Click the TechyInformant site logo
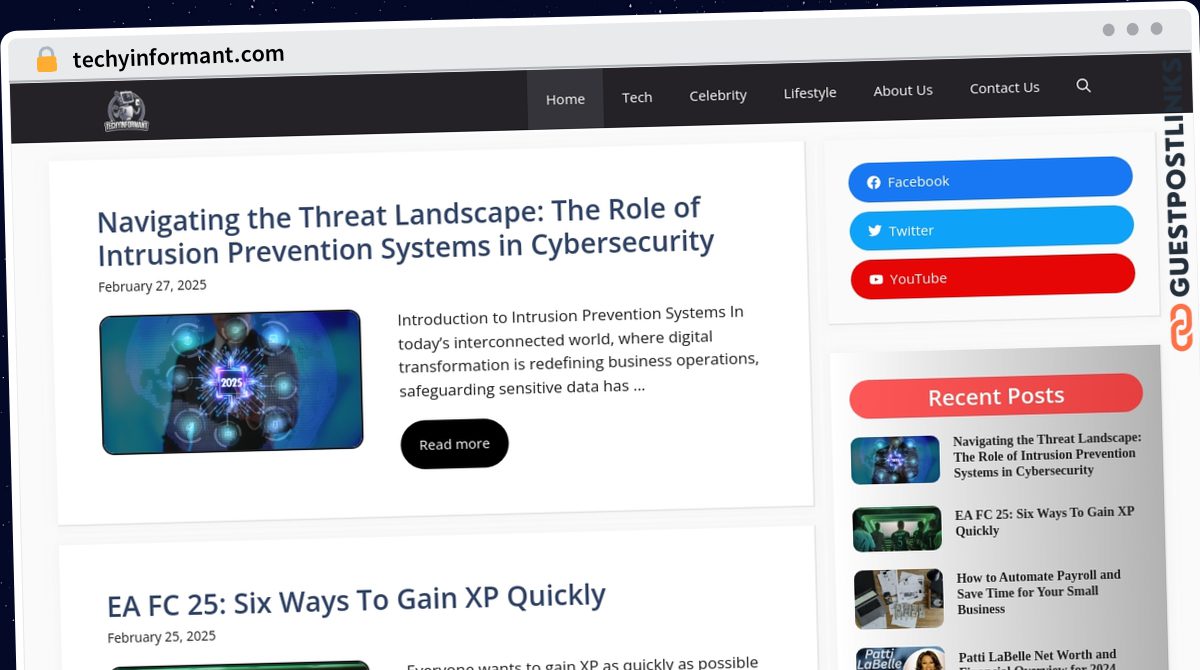Screen dimensions: 1200x670 pyautogui.click(x=127, y=112)
